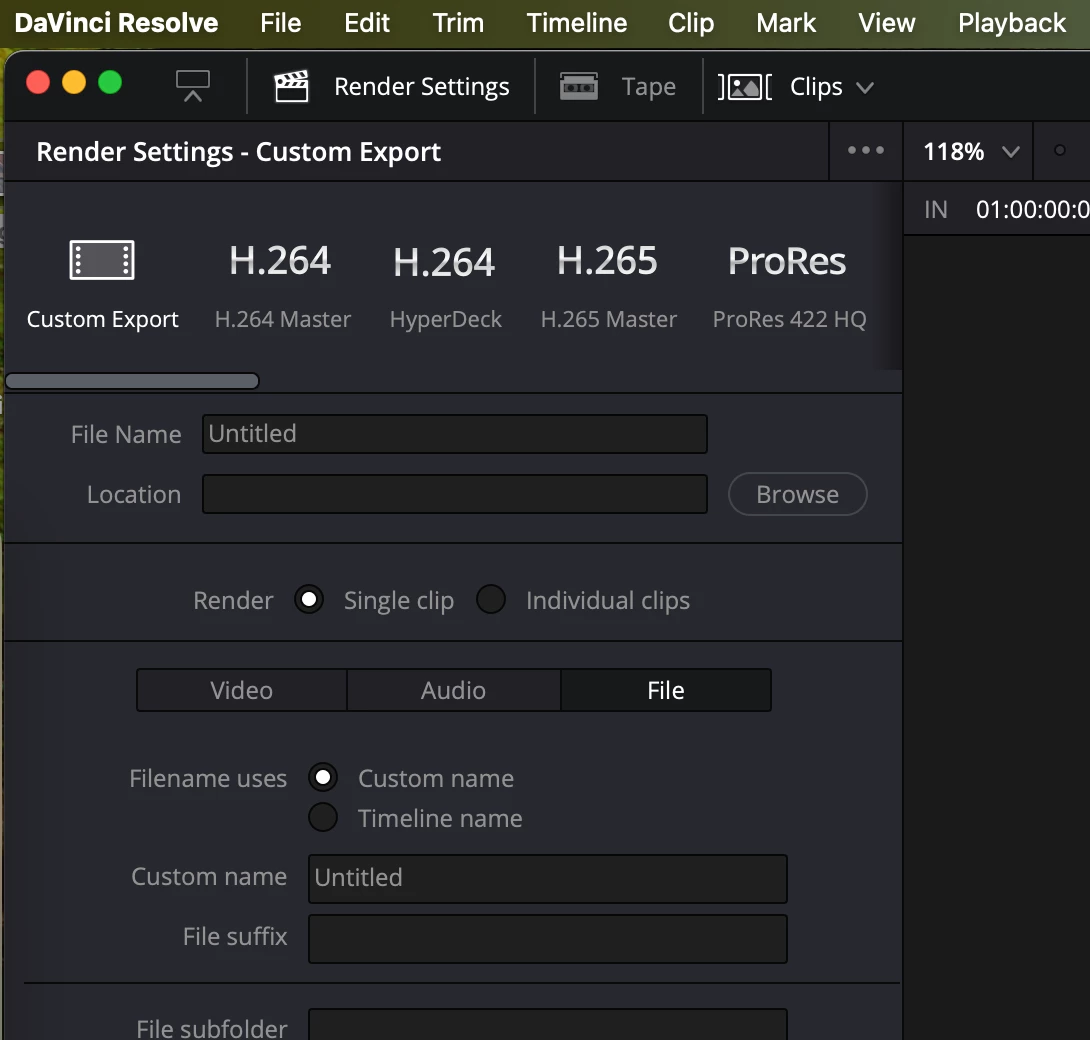The width and height of the screenshot is (1090, 1040).
Task: Select the Custom Export film icon preset
Action: click(x=102, y=260)
